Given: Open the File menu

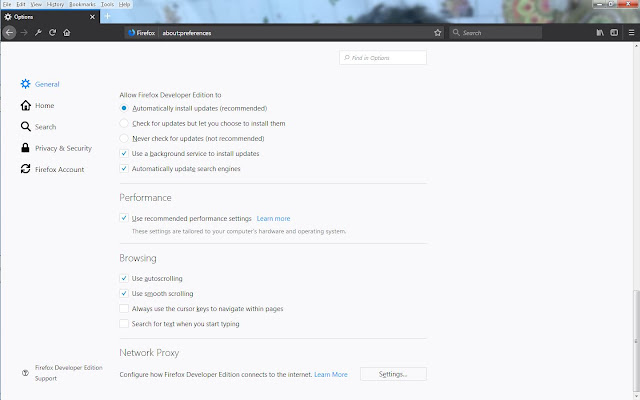Looking at the screenshot, I should [x=7, y=4].
